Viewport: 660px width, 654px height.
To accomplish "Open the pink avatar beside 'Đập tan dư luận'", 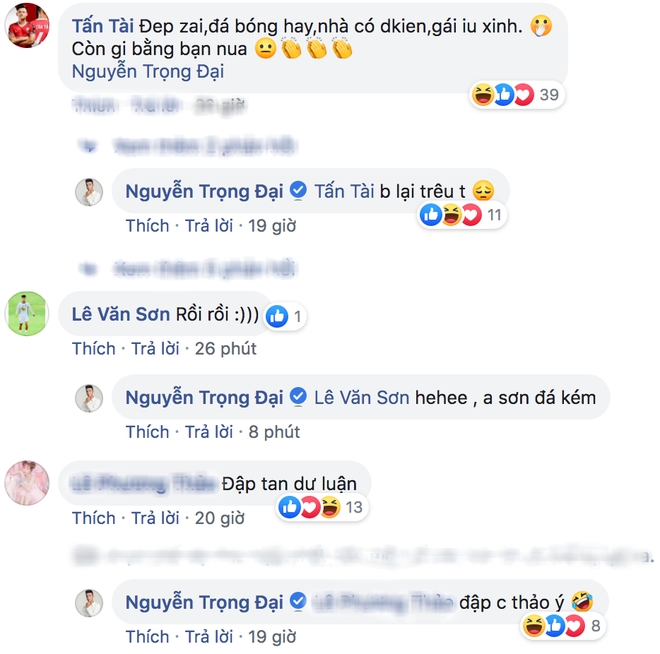I will [x=27, y=483].
